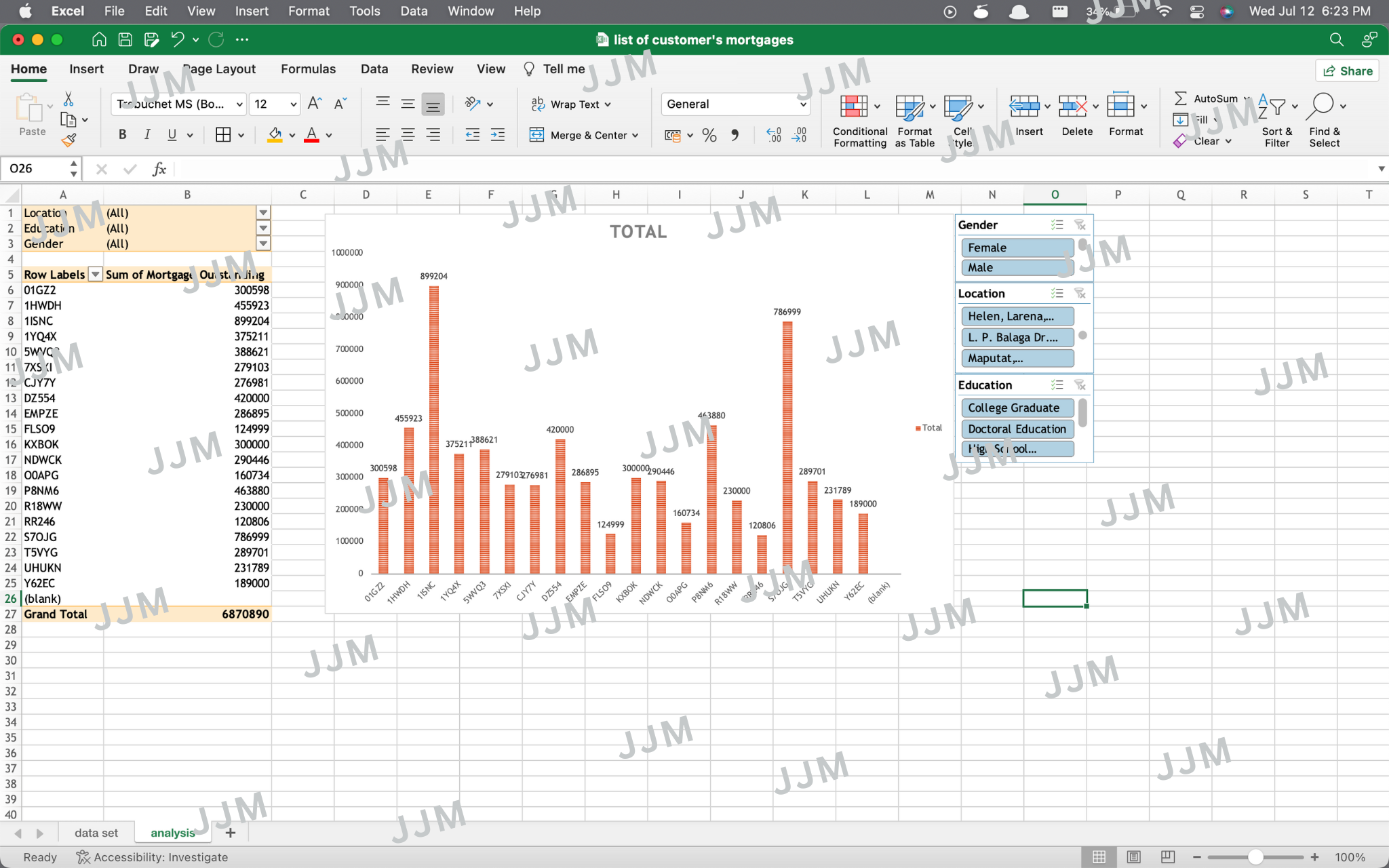1389x868 pixels.
Task: Expand the Row Labels filter dropdown
Action: tap(96, 275)
